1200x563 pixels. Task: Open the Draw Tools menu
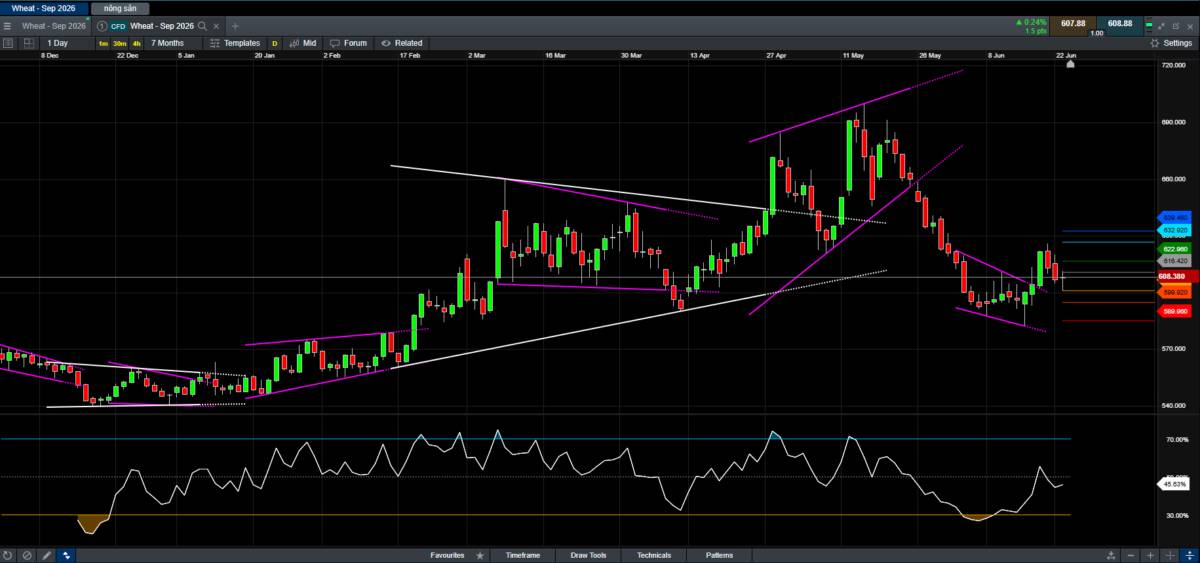[588, 555]
